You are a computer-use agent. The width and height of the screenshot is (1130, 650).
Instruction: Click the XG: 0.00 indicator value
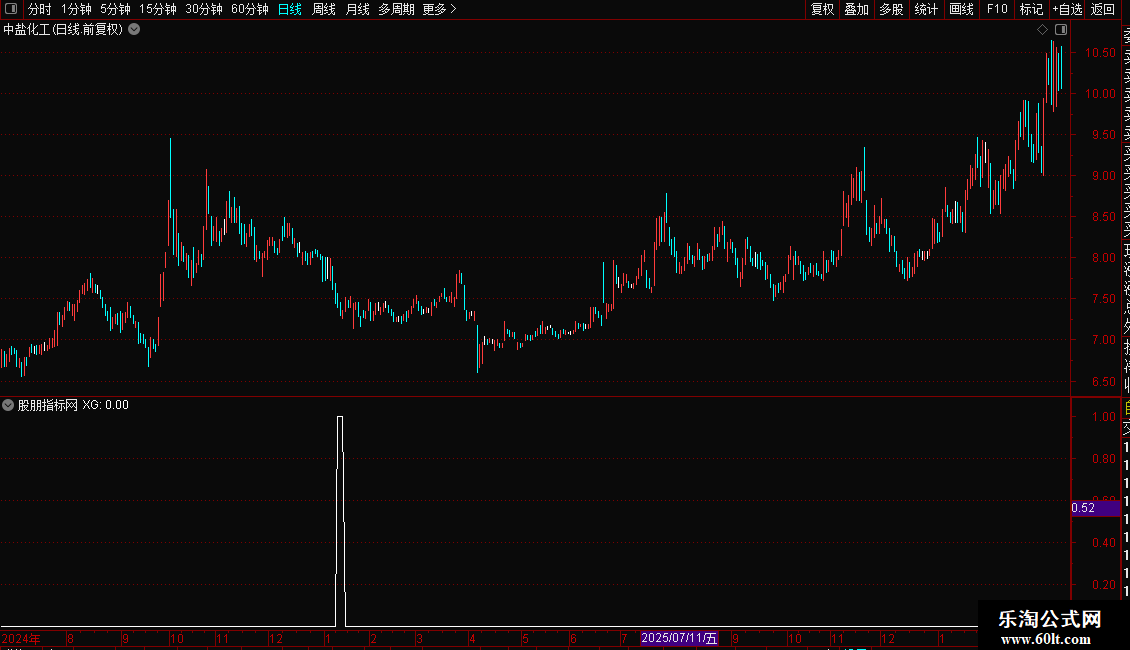(105, 405)
